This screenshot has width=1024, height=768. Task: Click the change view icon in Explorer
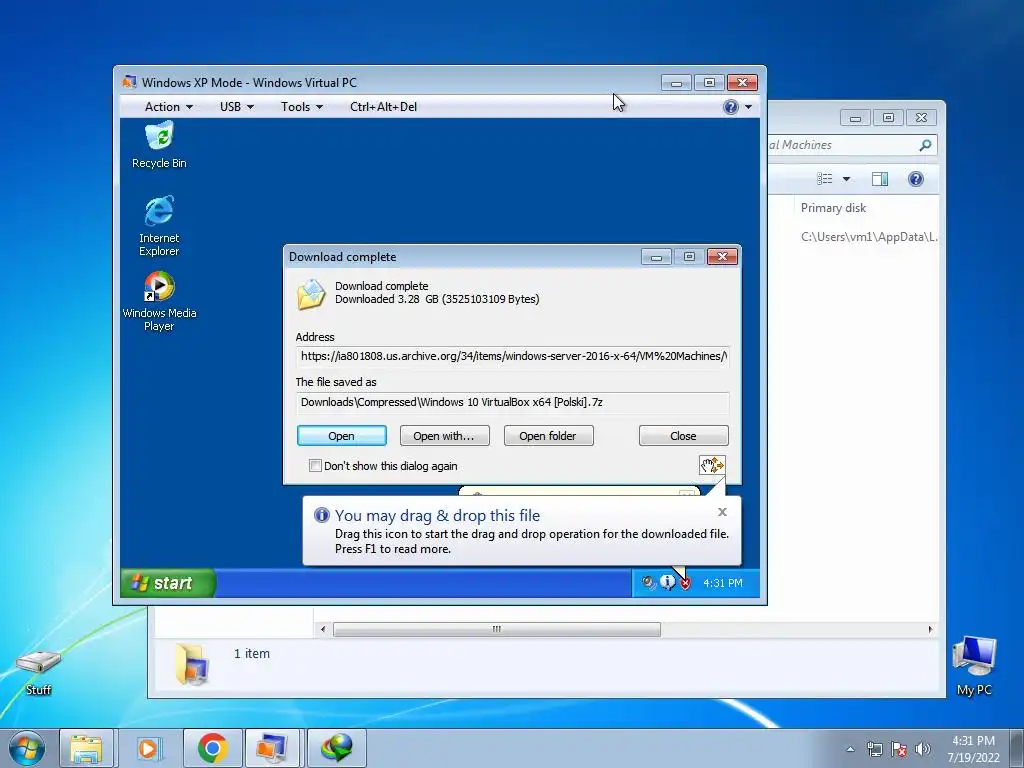(x=825, y=179)
